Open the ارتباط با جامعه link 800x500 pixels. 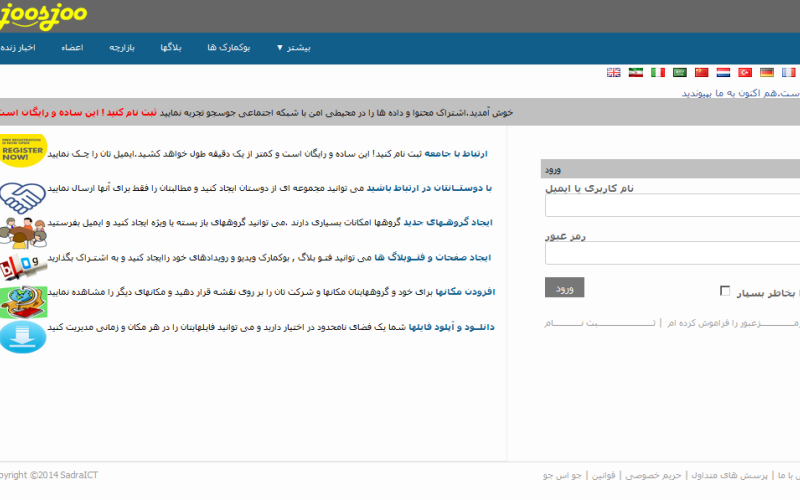pos(456,154)
